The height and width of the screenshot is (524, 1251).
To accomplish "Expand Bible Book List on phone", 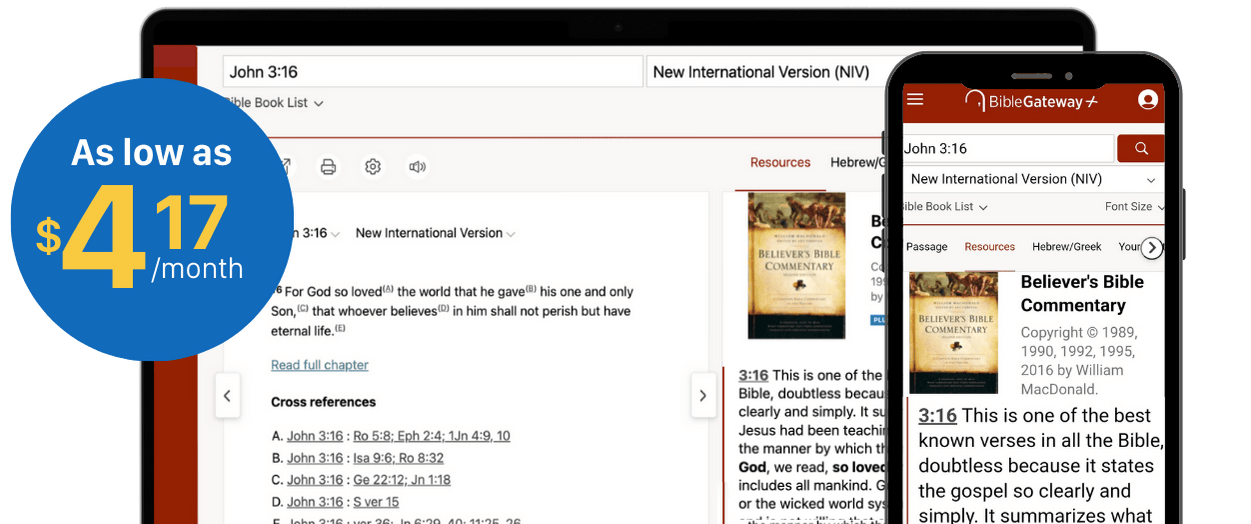I will [x=945, y=207].
